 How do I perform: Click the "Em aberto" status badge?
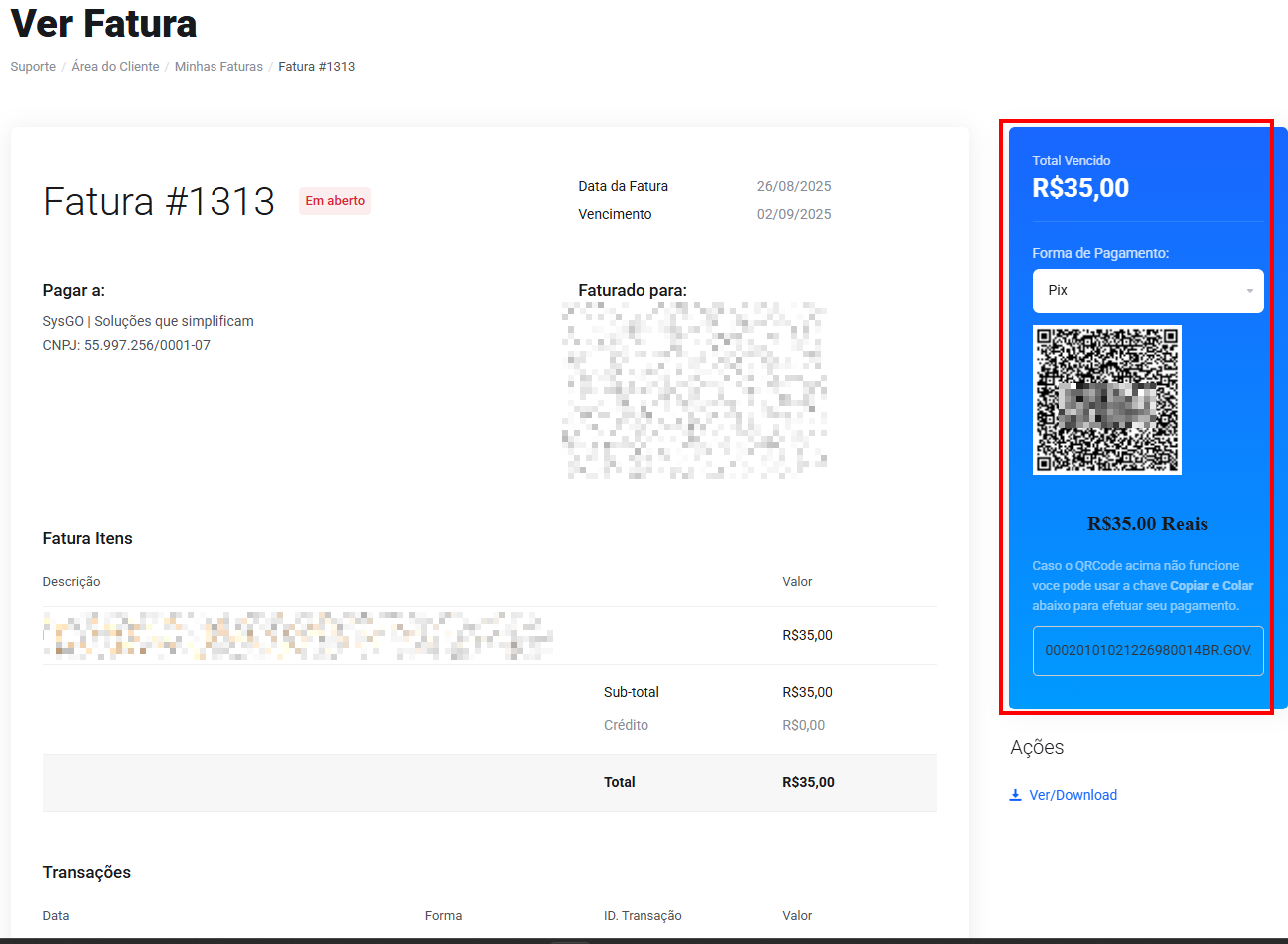335,201
